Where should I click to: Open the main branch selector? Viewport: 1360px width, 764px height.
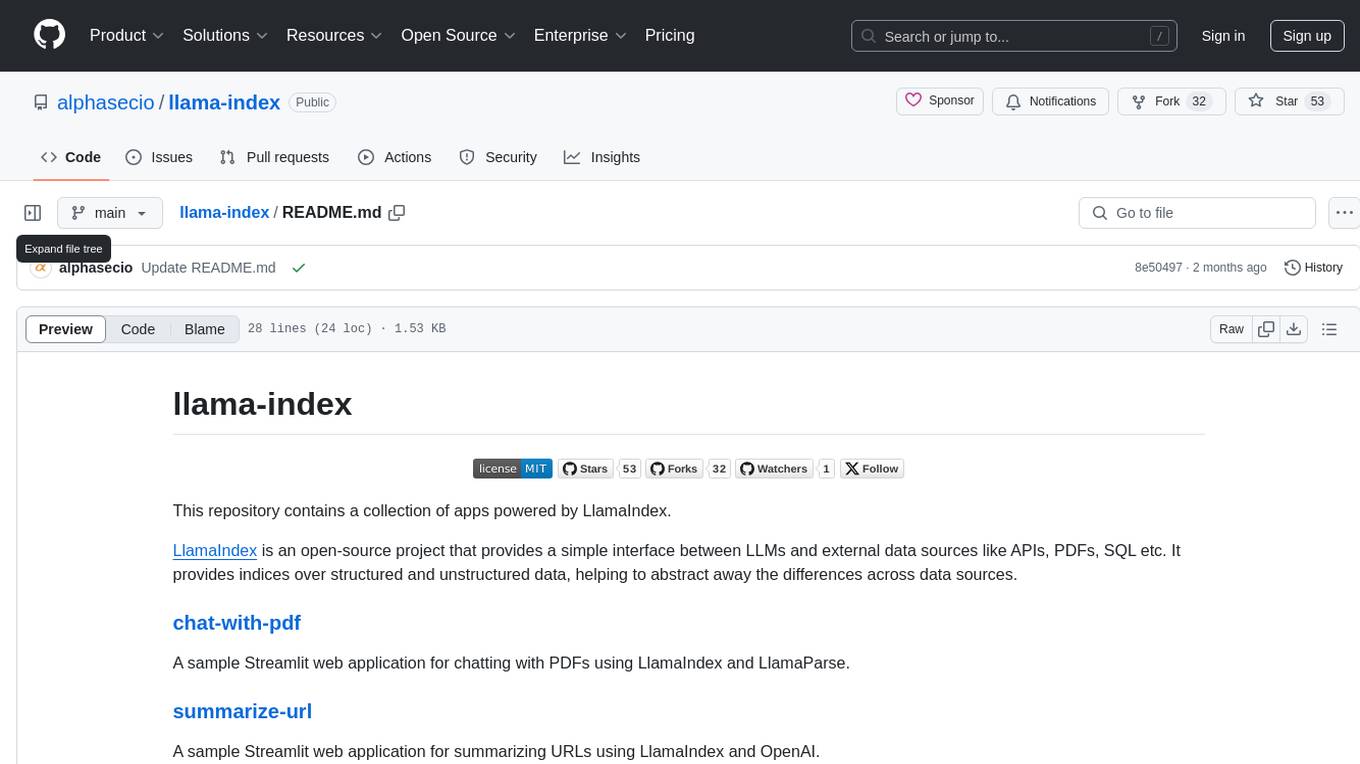tap(109, 213)
